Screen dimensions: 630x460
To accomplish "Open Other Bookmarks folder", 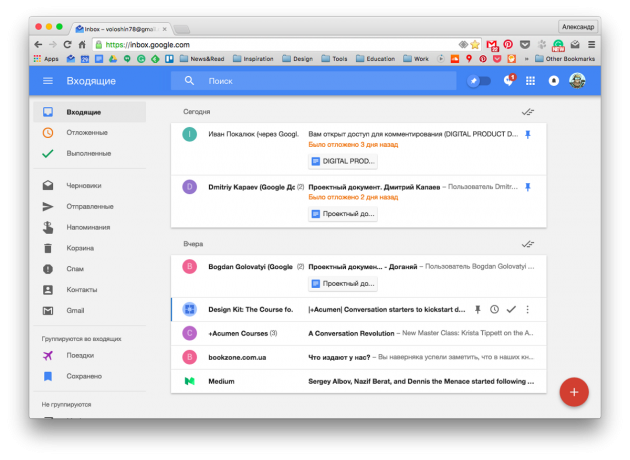I will click(x=565, y=59).
